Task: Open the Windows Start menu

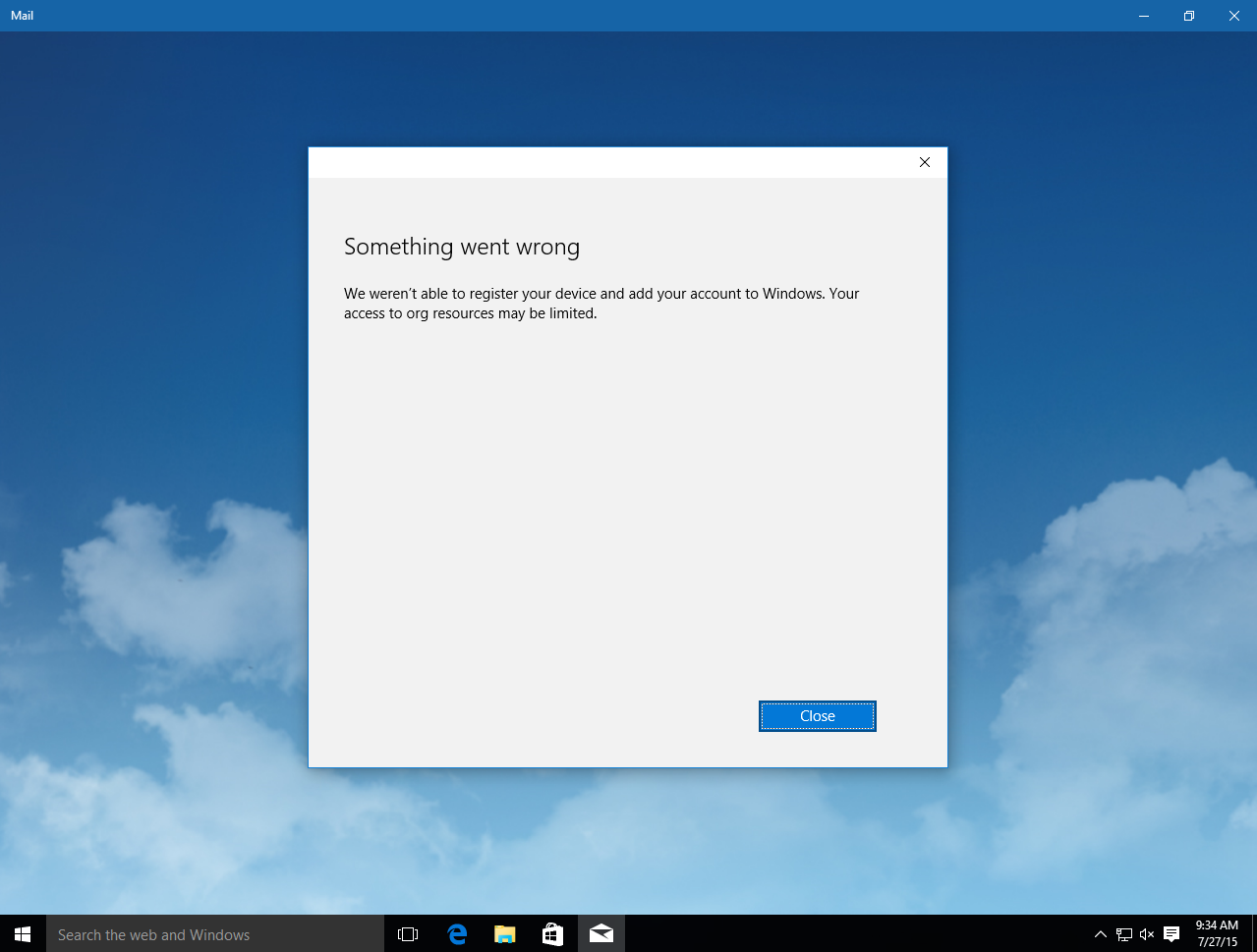Action: pos(23,934)
